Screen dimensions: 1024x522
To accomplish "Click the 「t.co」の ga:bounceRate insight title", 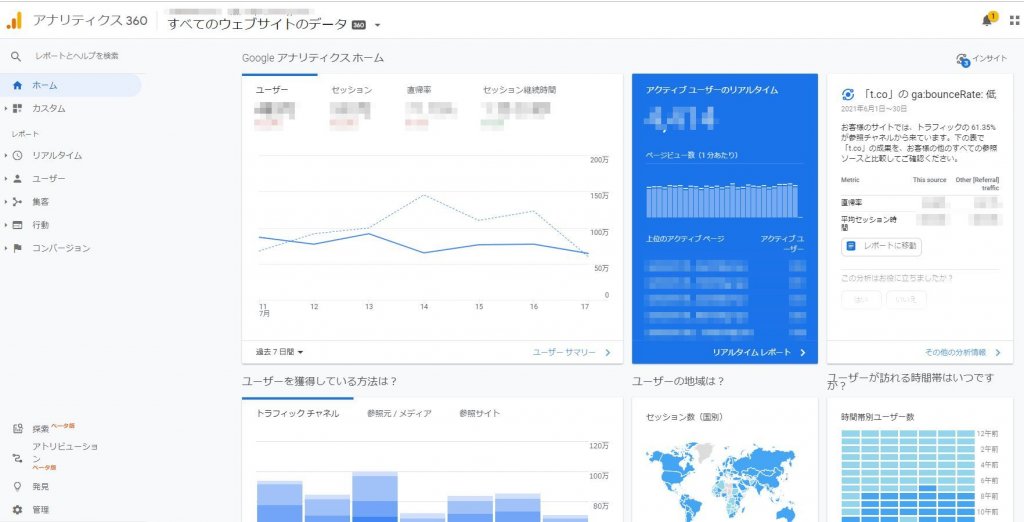I will [x=929, y=94].
